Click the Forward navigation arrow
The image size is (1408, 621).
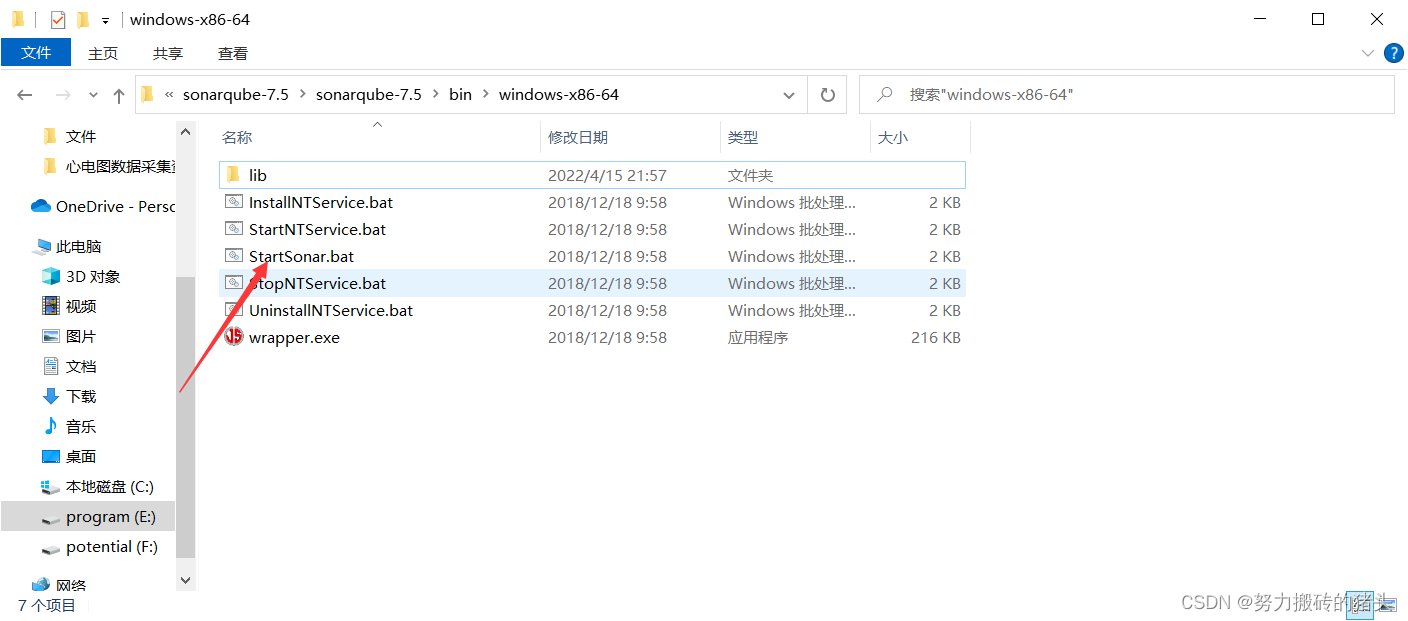62,95
